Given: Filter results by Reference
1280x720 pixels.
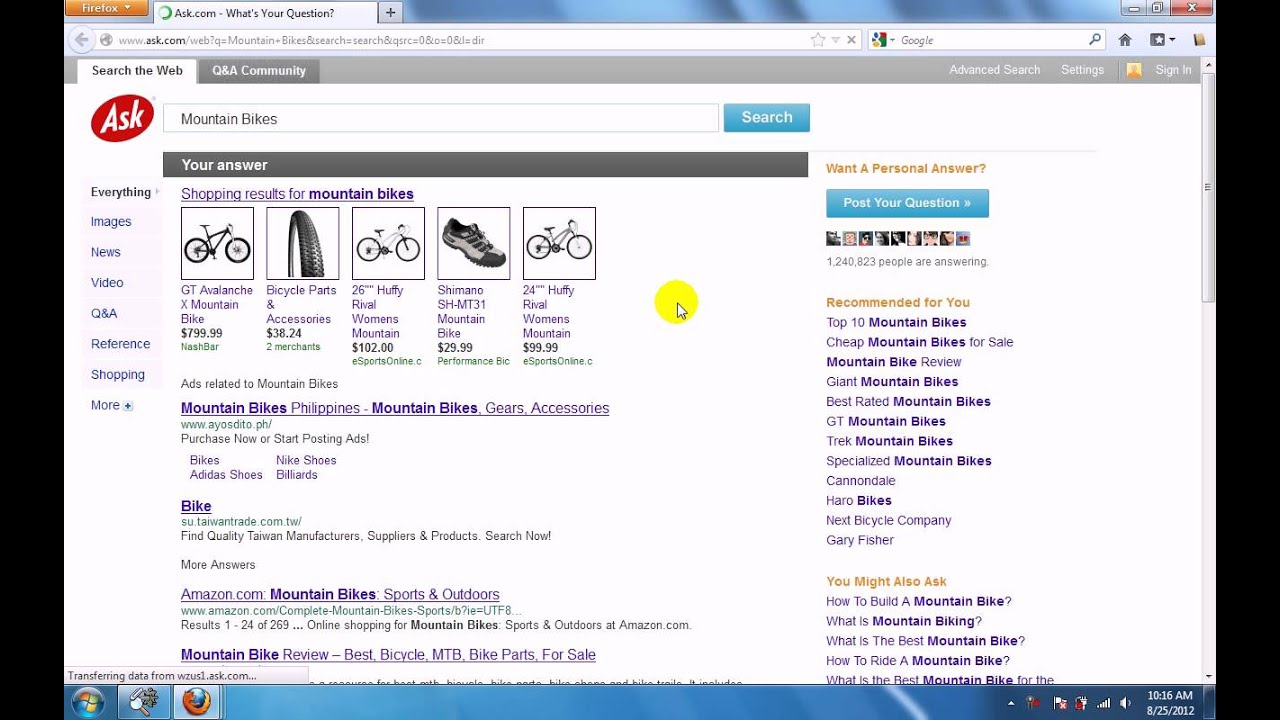Looking at the screenshot, I should (x=120, y=344).
